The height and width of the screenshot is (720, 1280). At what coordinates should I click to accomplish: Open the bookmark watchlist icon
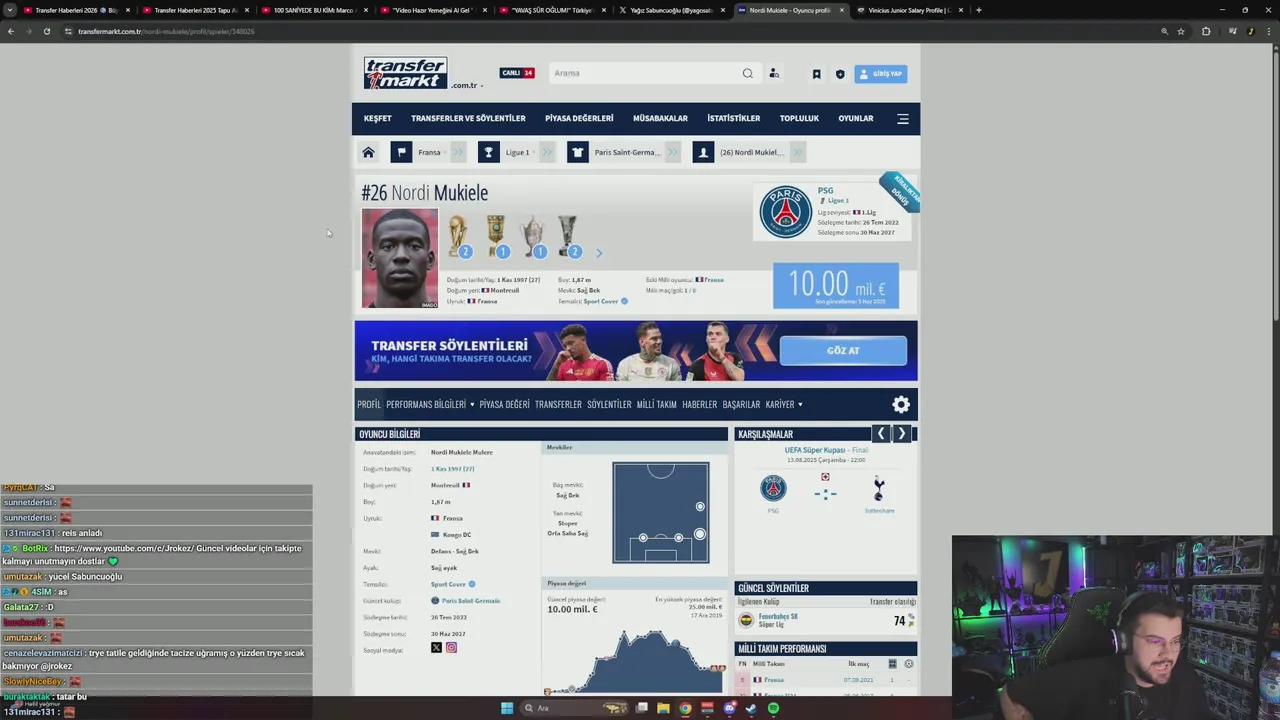click(816, 74)
